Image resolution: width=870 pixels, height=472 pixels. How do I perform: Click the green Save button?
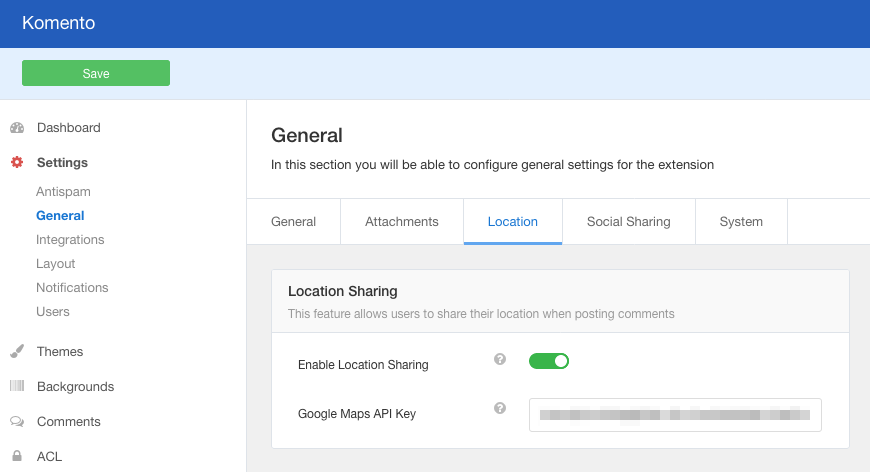[x=96, y=73]
